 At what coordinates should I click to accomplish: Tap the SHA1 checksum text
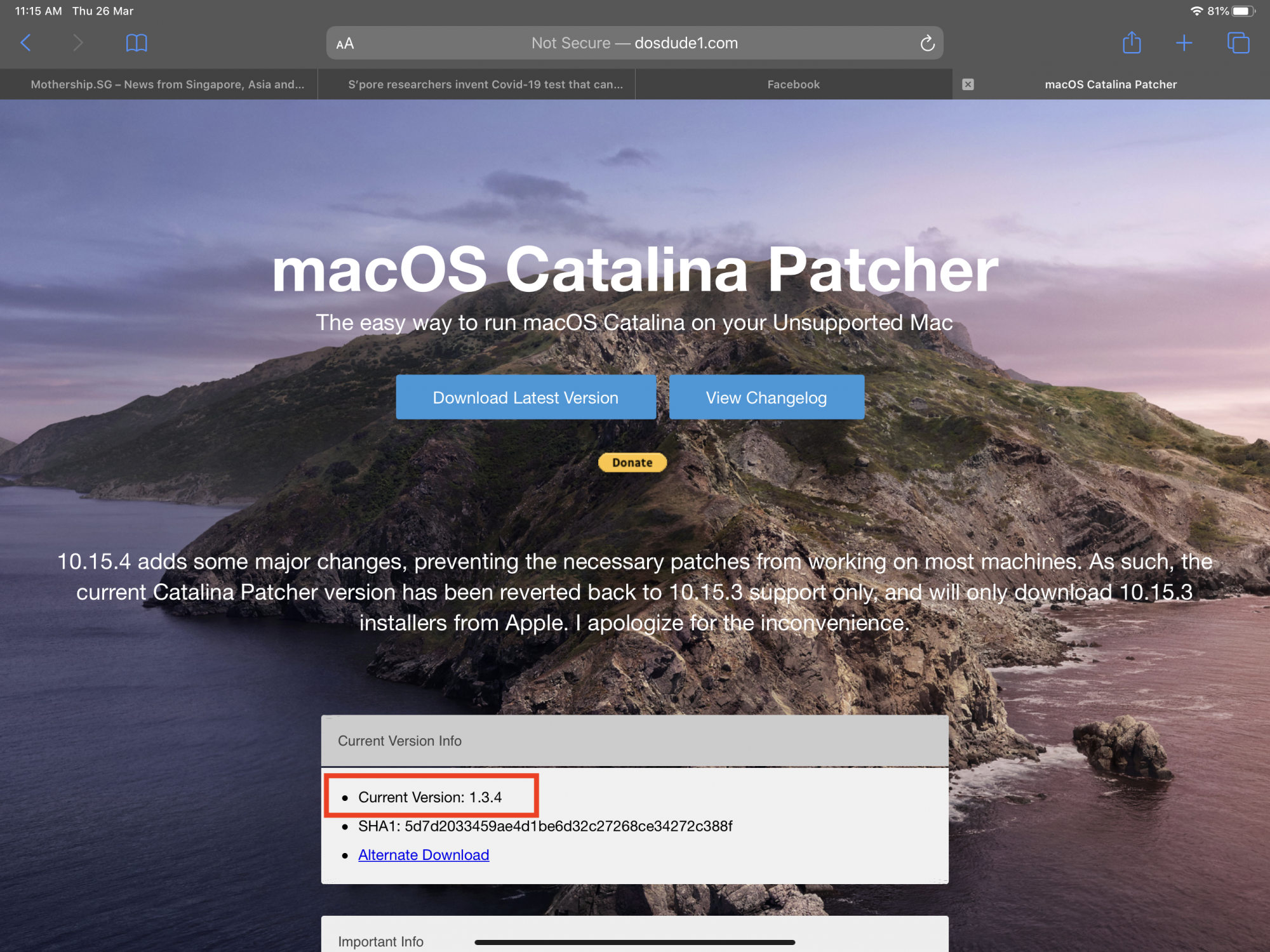pos(545,826)
